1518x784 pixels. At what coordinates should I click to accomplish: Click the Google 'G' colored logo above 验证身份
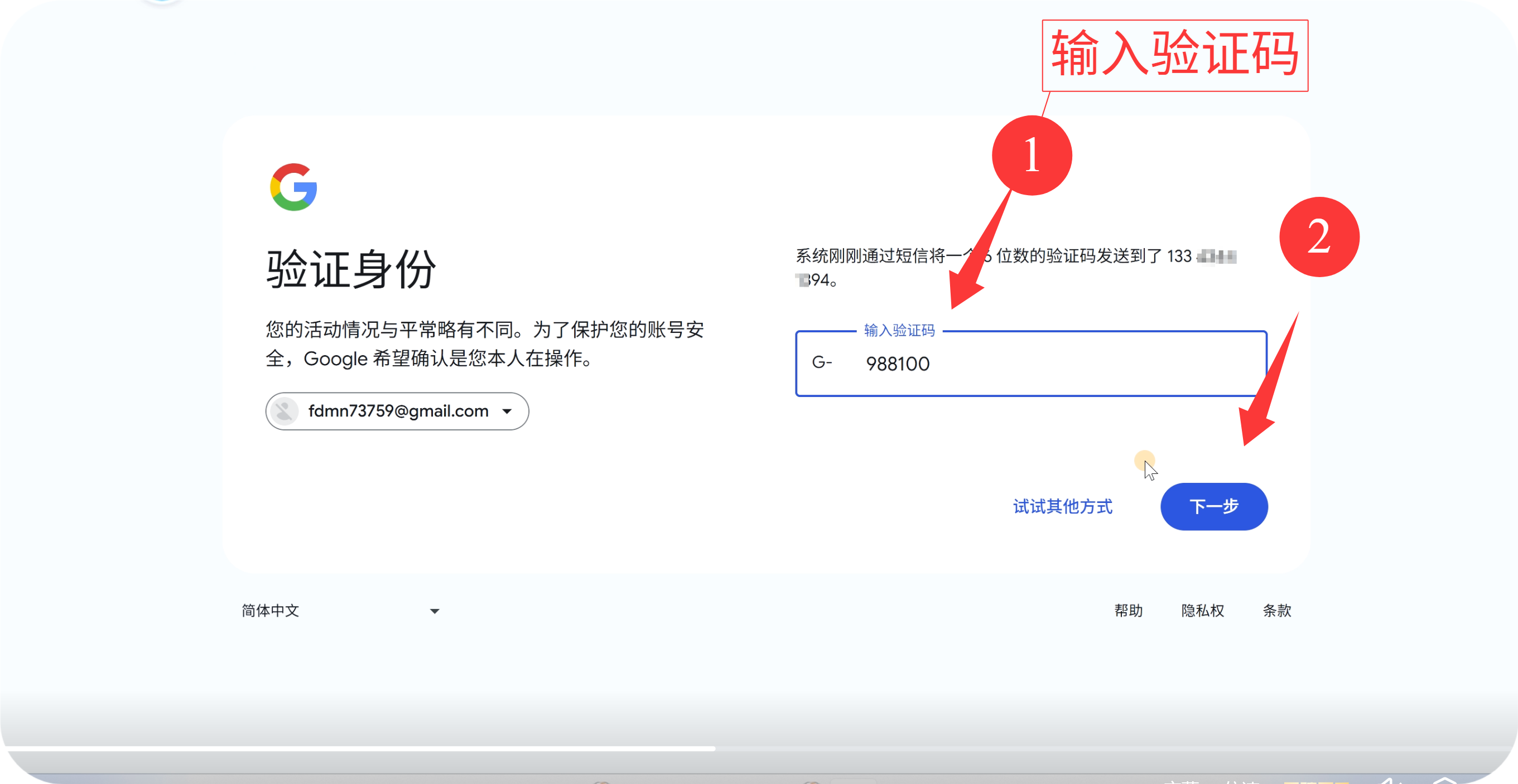[x=293, y=188]
